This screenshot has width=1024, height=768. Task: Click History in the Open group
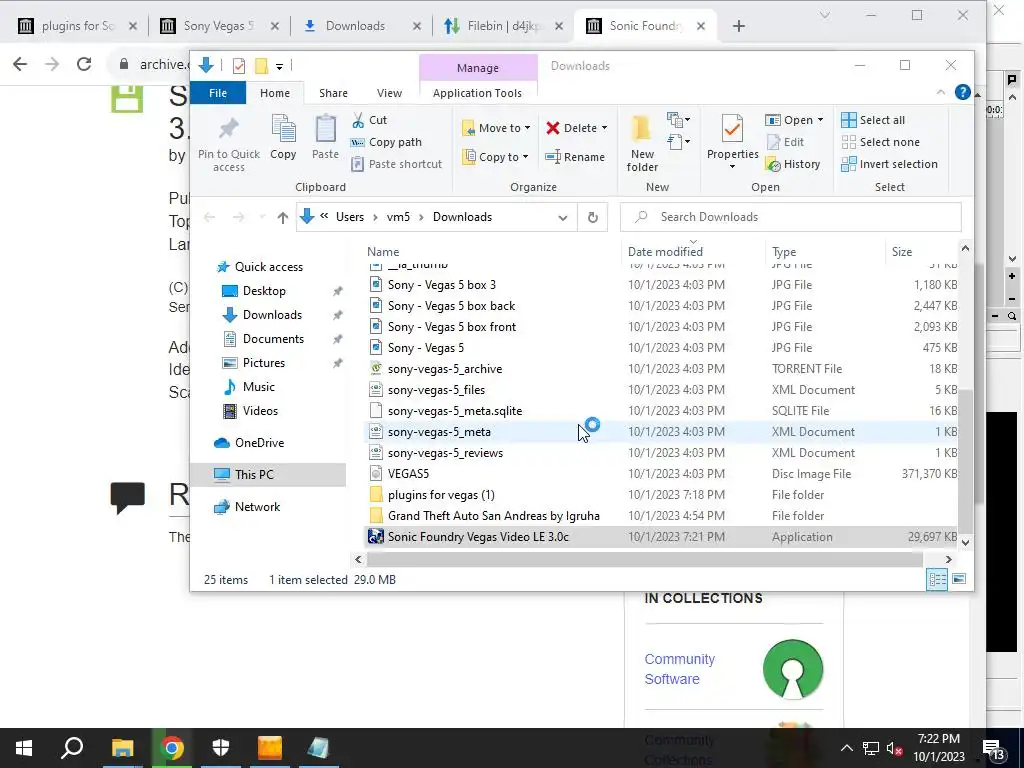(793, 165)
